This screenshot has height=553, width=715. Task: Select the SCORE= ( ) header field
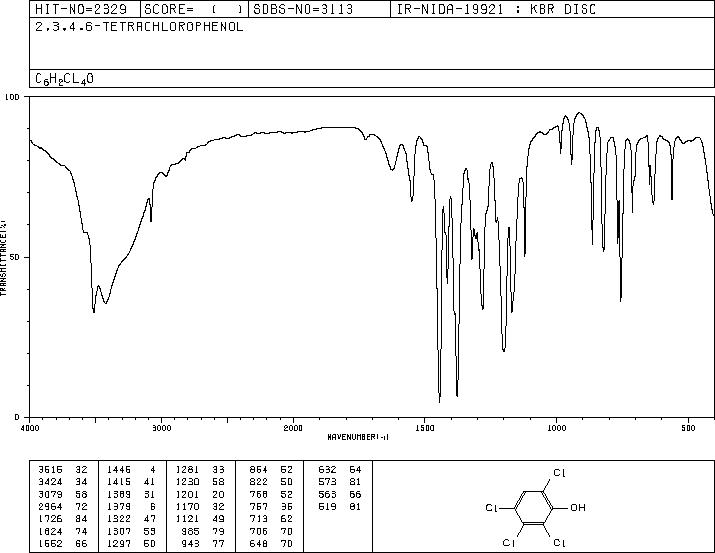pos(194,9)
